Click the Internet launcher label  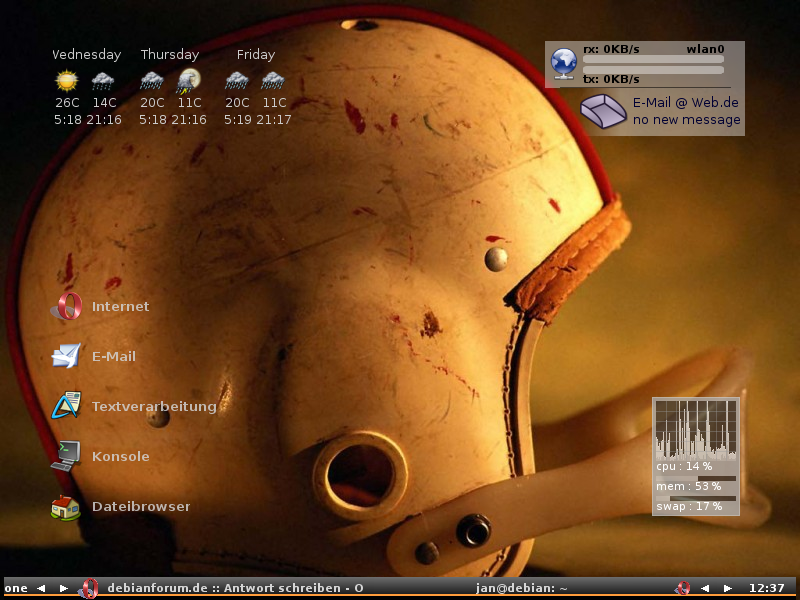tap(120, 307)
